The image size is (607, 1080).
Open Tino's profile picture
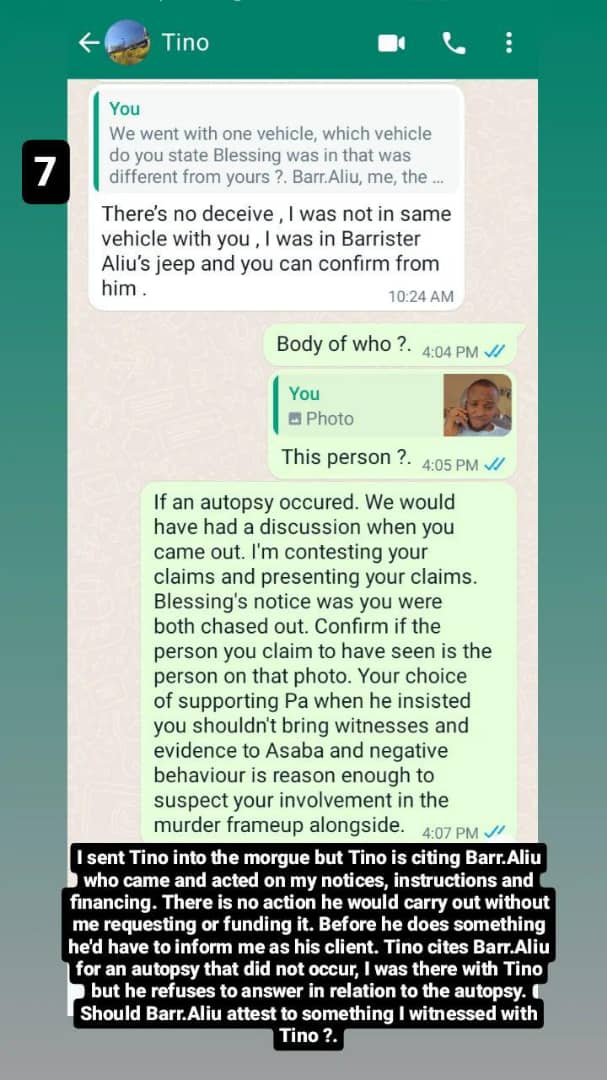127,43
